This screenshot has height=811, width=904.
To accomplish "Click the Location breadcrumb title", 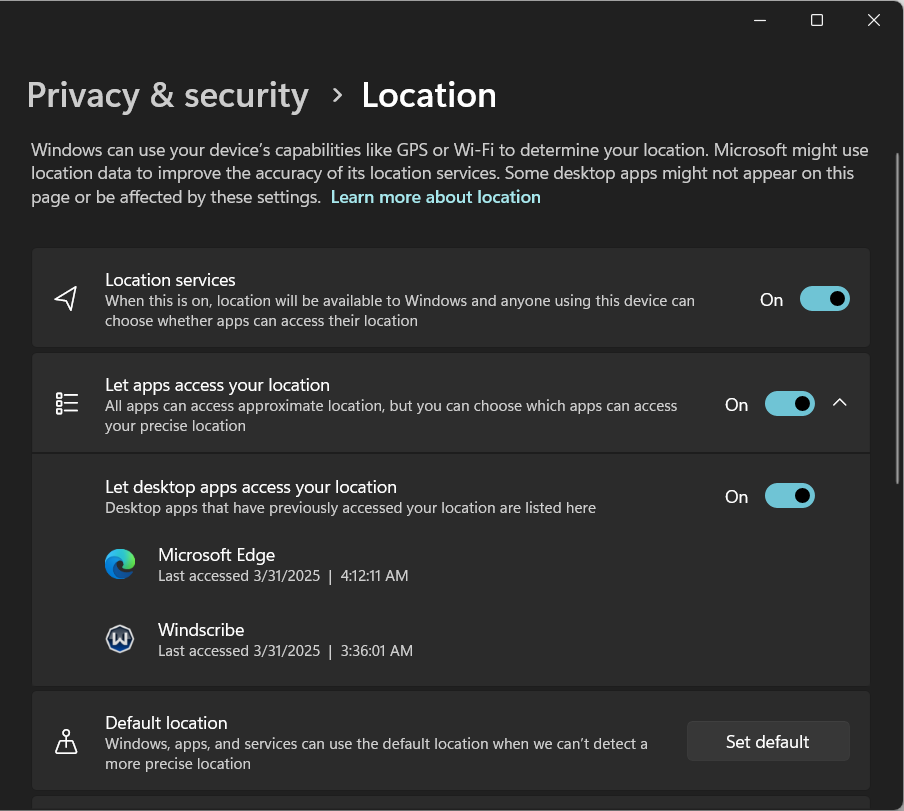I will (x=429, y=95).
